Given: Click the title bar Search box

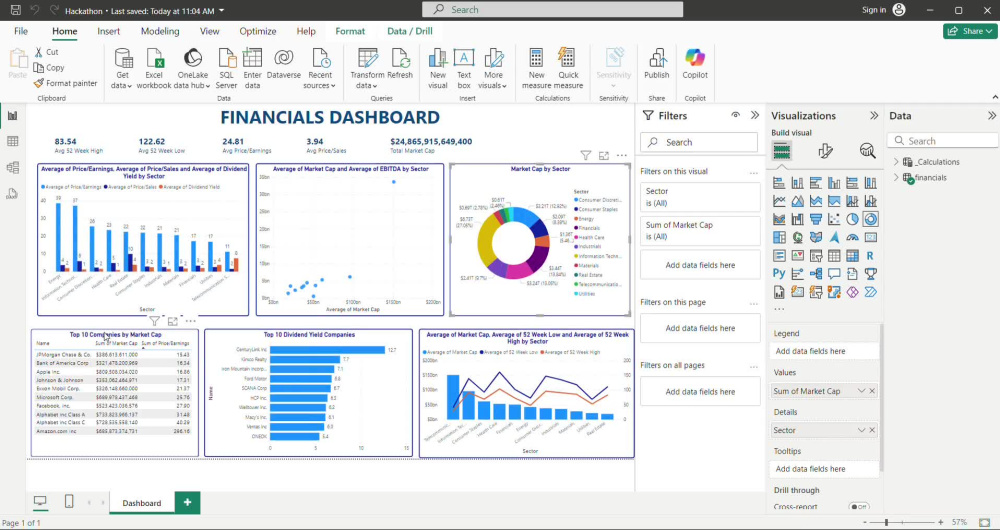Looking at the screenshot, I should (552, 10).
